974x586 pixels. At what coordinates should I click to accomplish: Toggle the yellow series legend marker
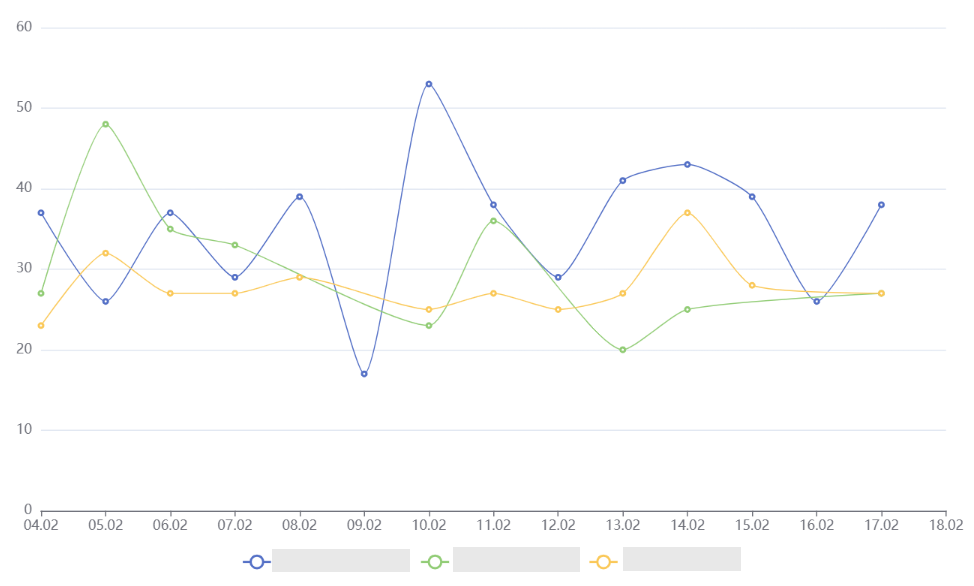pyautogui.click(x=604, y=562)
